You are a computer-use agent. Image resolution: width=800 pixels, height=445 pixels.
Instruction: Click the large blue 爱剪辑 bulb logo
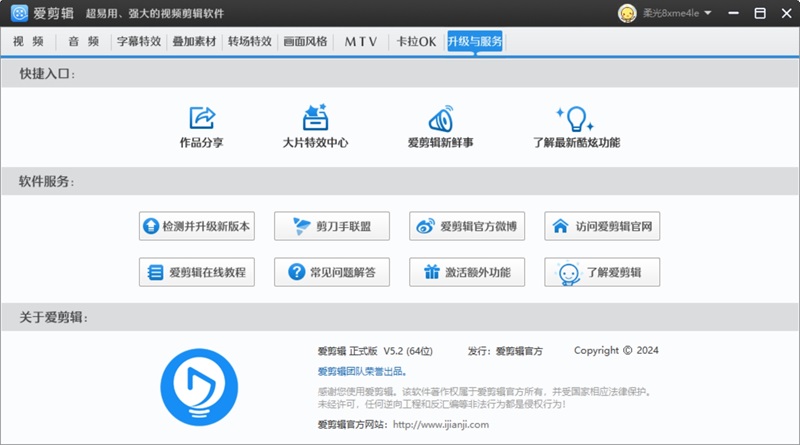click(199, 387)
